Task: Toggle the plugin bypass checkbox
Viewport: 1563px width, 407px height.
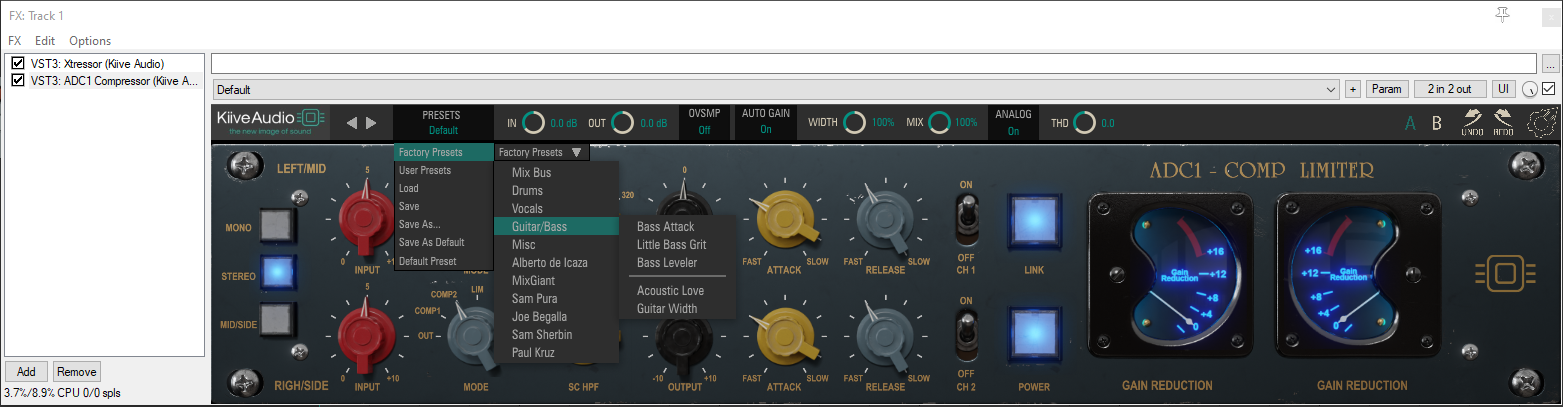Action: click(1549, 89)
